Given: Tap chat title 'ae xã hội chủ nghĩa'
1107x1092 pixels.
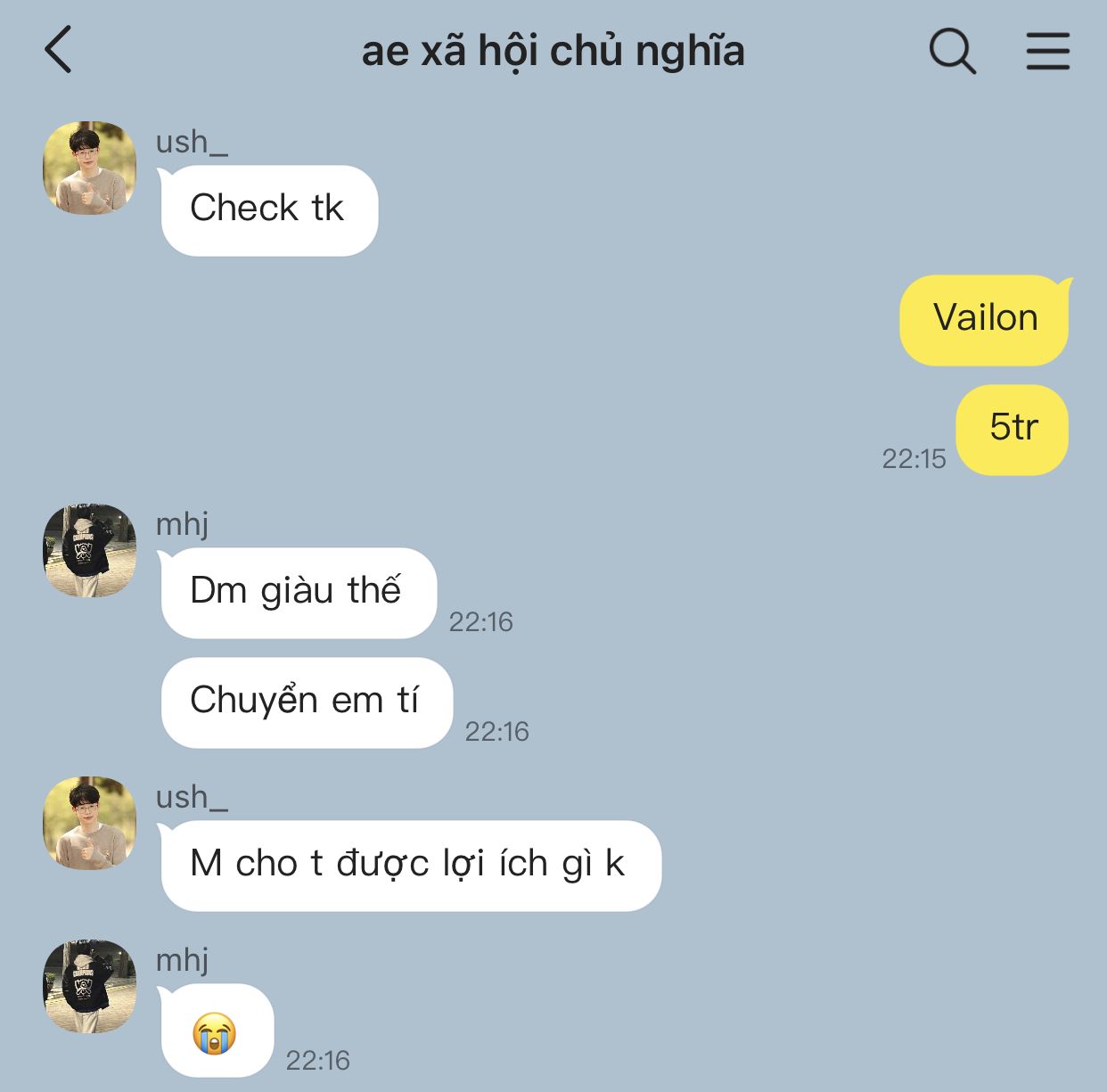Looking at the screenshot, I should pyautogui.click(x=553, y=51).
